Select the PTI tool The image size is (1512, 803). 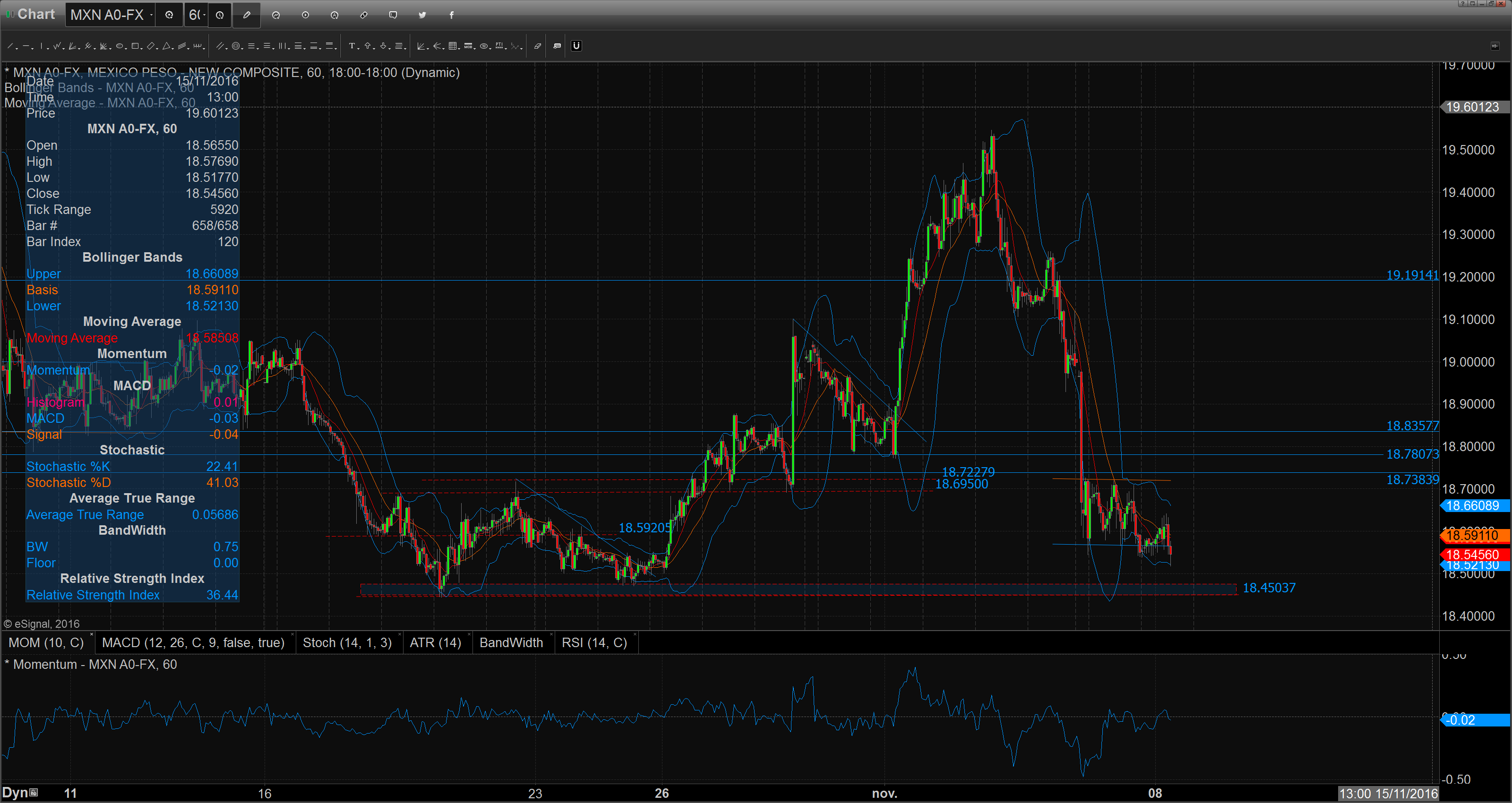click(499, 46)
